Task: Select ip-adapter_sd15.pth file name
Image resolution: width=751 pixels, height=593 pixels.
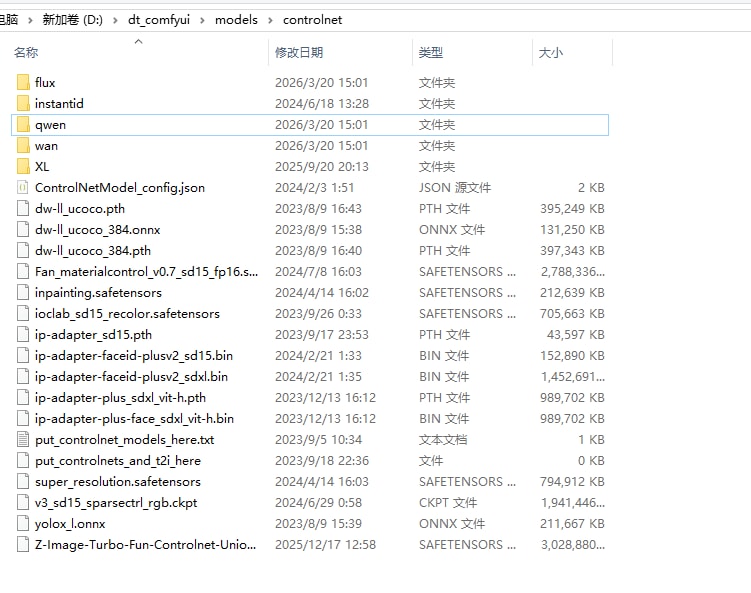Action: point(93,335)
